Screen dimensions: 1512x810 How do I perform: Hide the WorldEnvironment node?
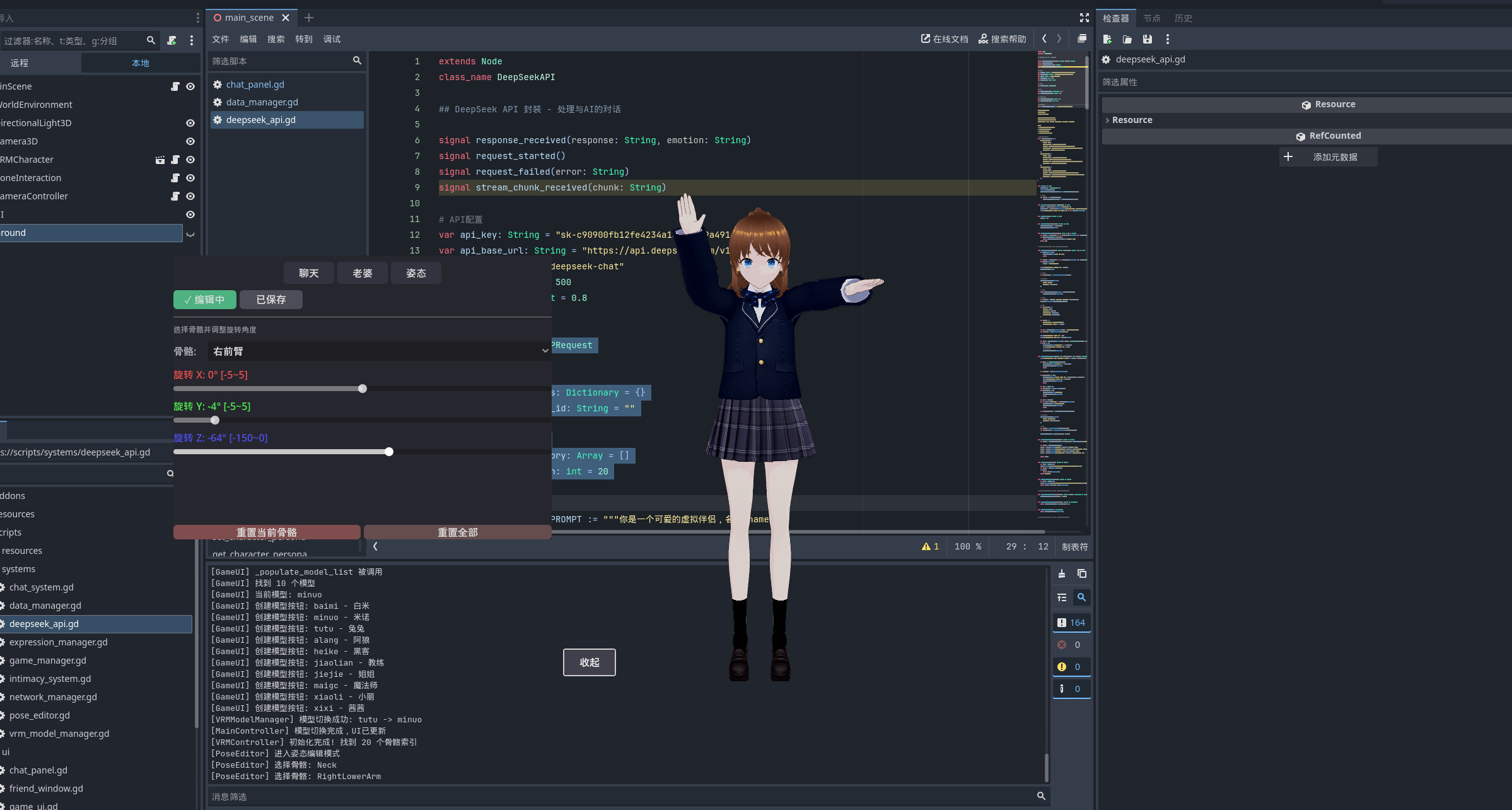point(190,104)
